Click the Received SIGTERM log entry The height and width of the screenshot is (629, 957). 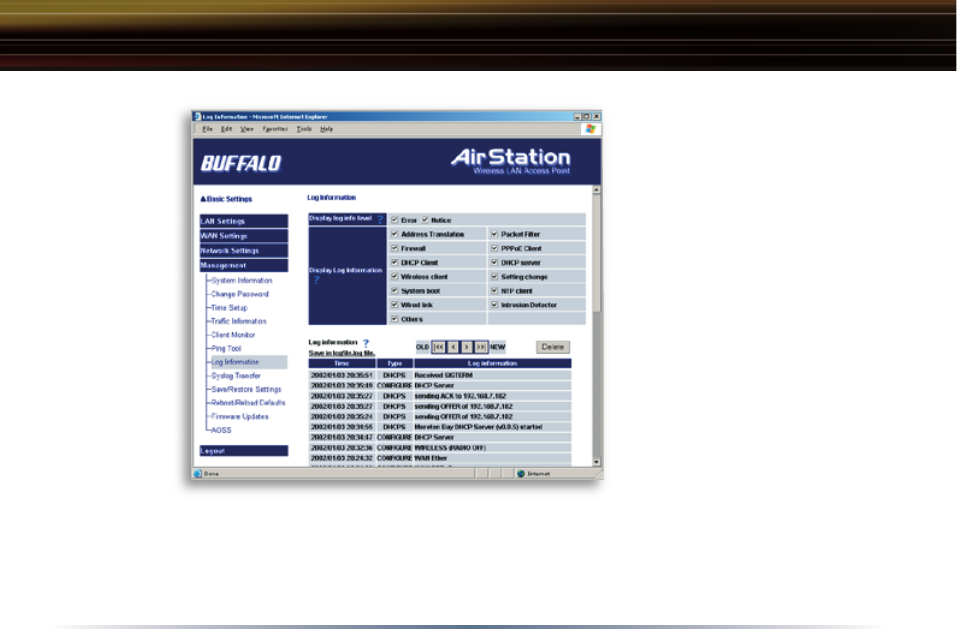click(443, 375)
